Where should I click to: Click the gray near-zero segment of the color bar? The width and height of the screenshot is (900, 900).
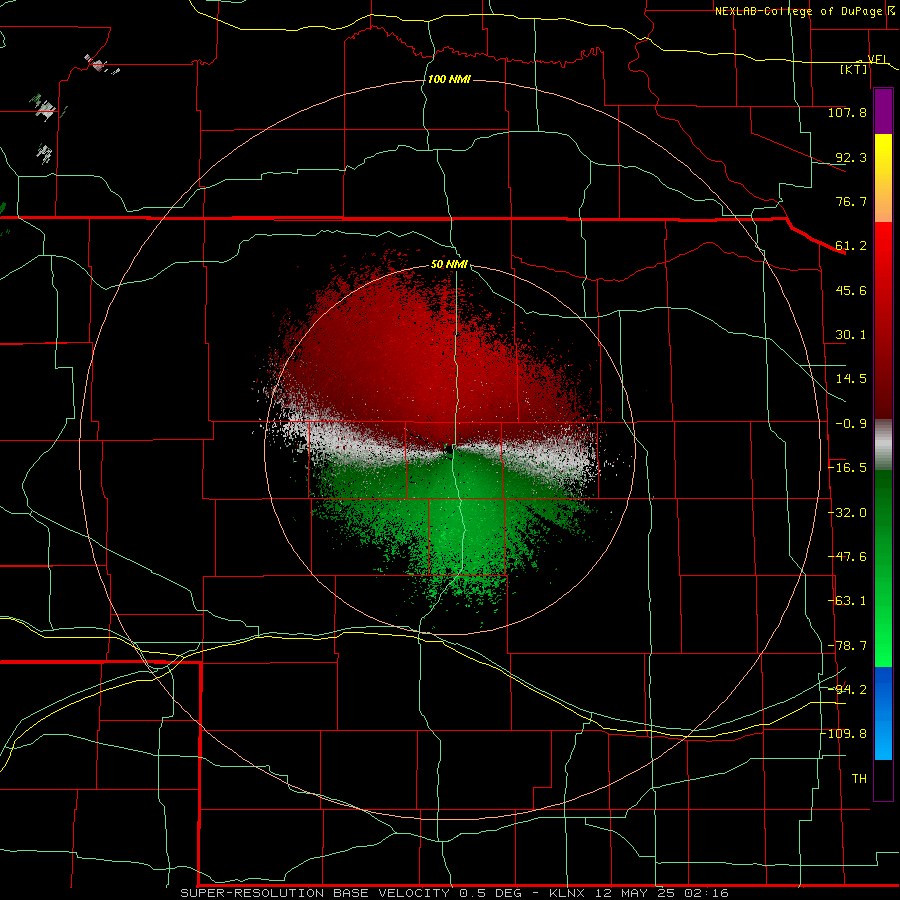(883, 445)
